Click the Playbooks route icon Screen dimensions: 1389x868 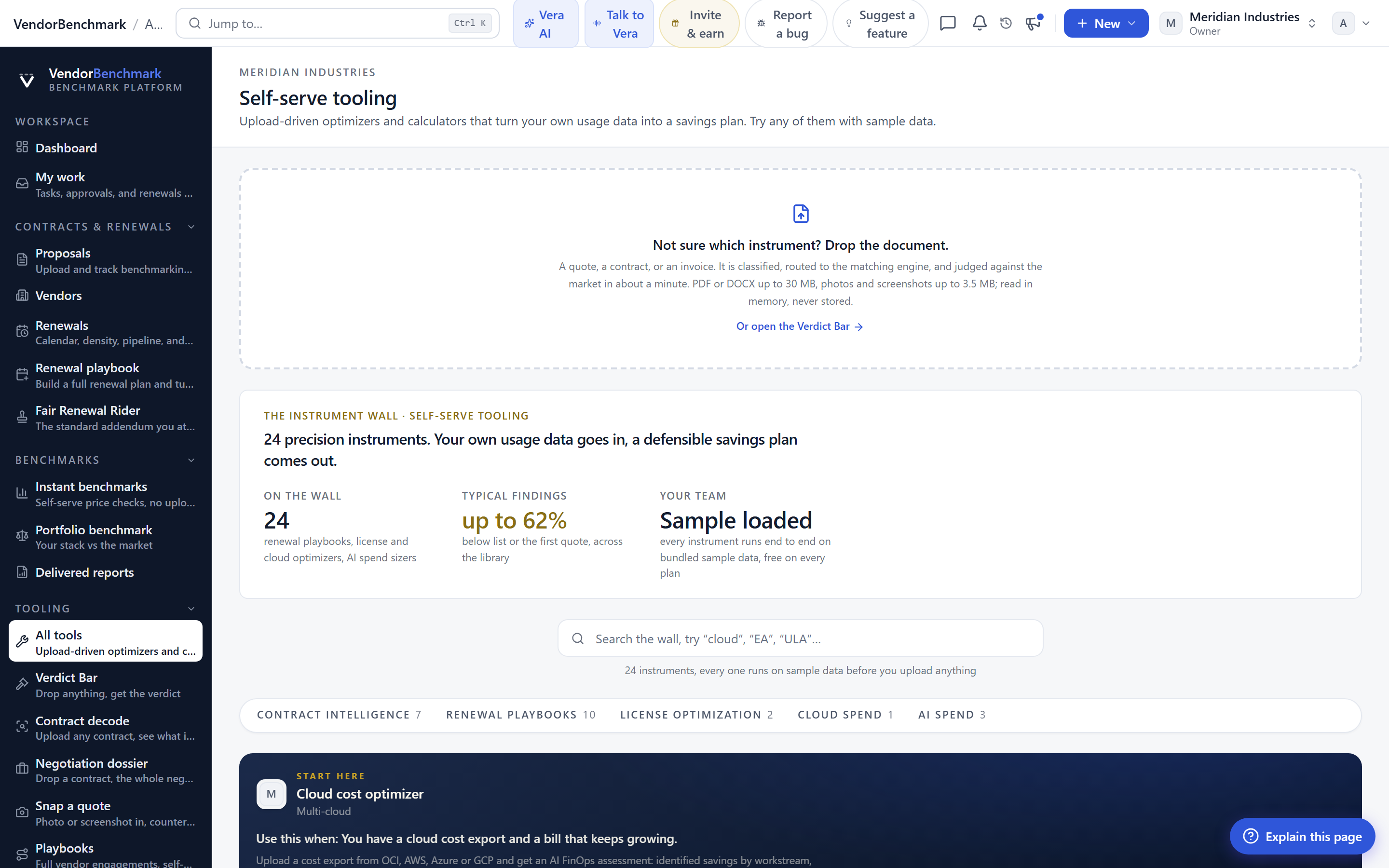click(x=22, y=855)
